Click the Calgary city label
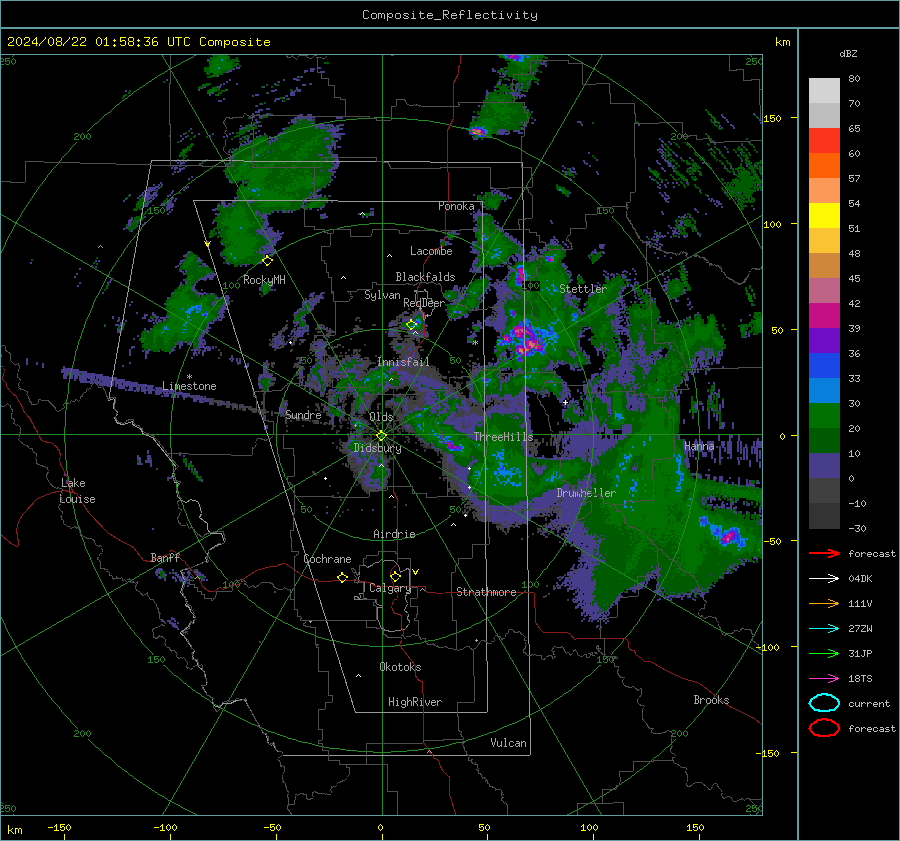Image resolution: width=900 pixels, height=841 pixels. [x=390, y=588]
